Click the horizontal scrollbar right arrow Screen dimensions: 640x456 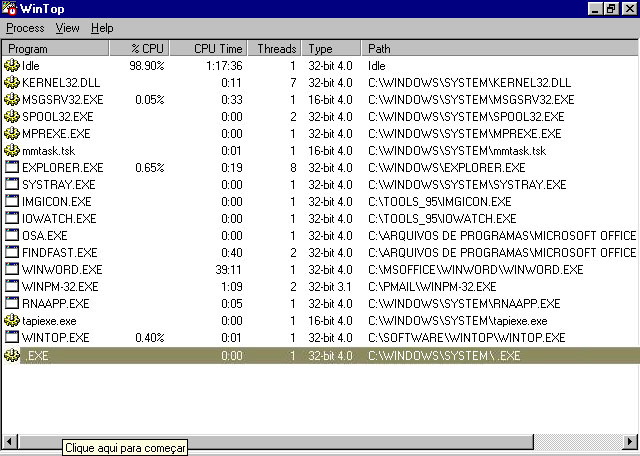(x=630, y=440)
